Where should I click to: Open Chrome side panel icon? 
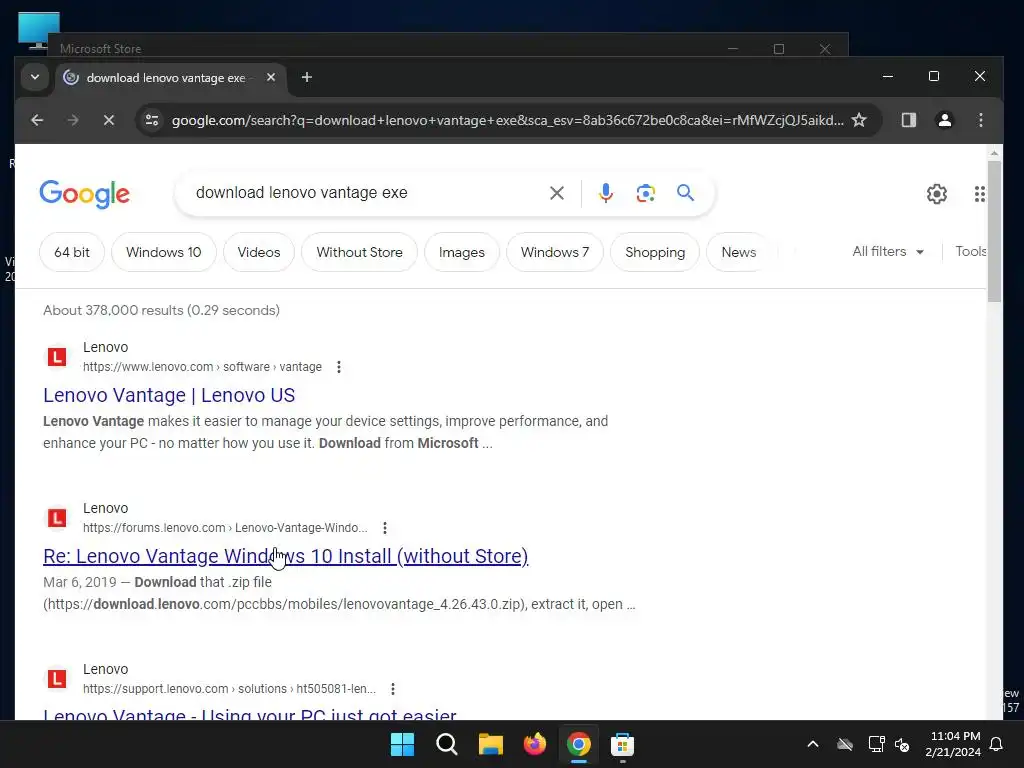coord(908,120)
